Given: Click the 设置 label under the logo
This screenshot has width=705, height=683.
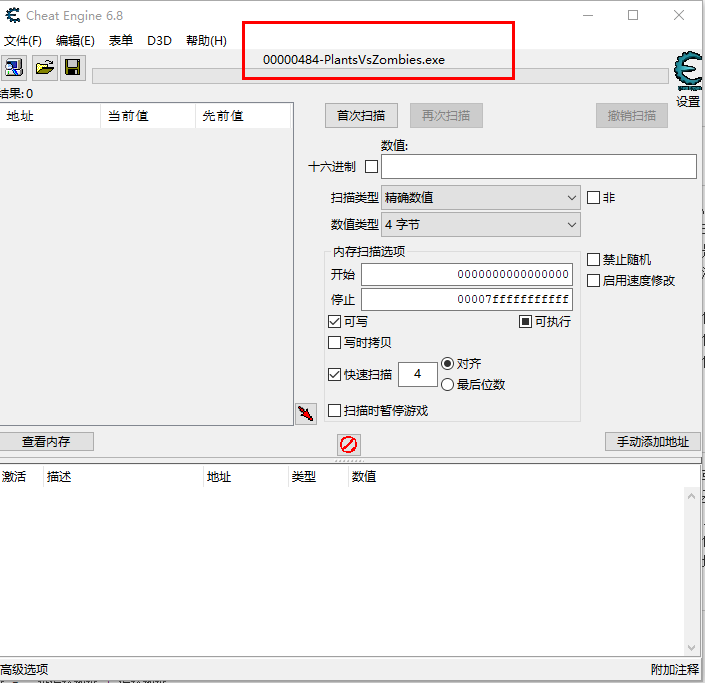Looking at the screenshot, I should [x=688, y=102].
